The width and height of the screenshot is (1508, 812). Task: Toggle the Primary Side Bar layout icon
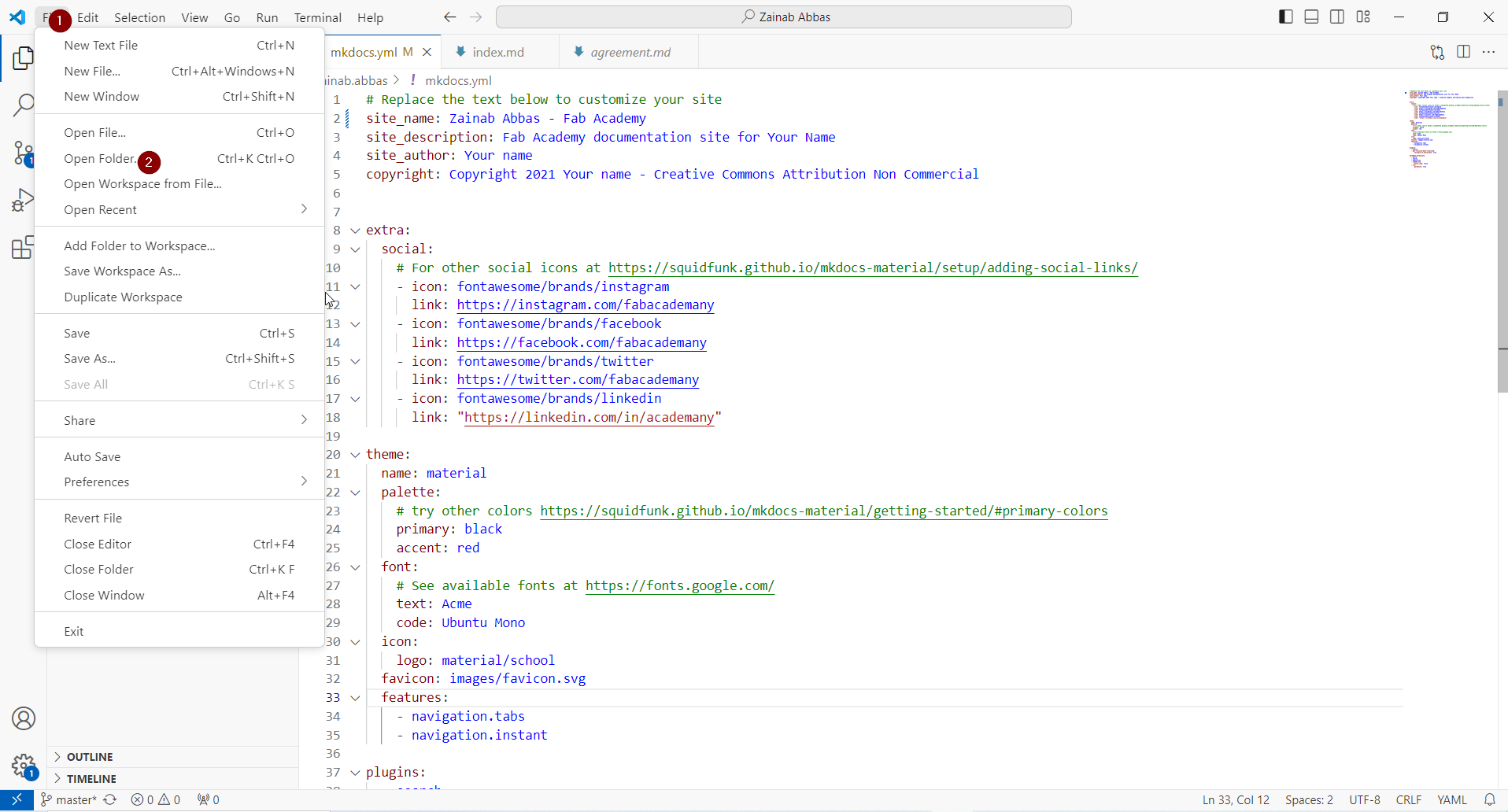1286,17
